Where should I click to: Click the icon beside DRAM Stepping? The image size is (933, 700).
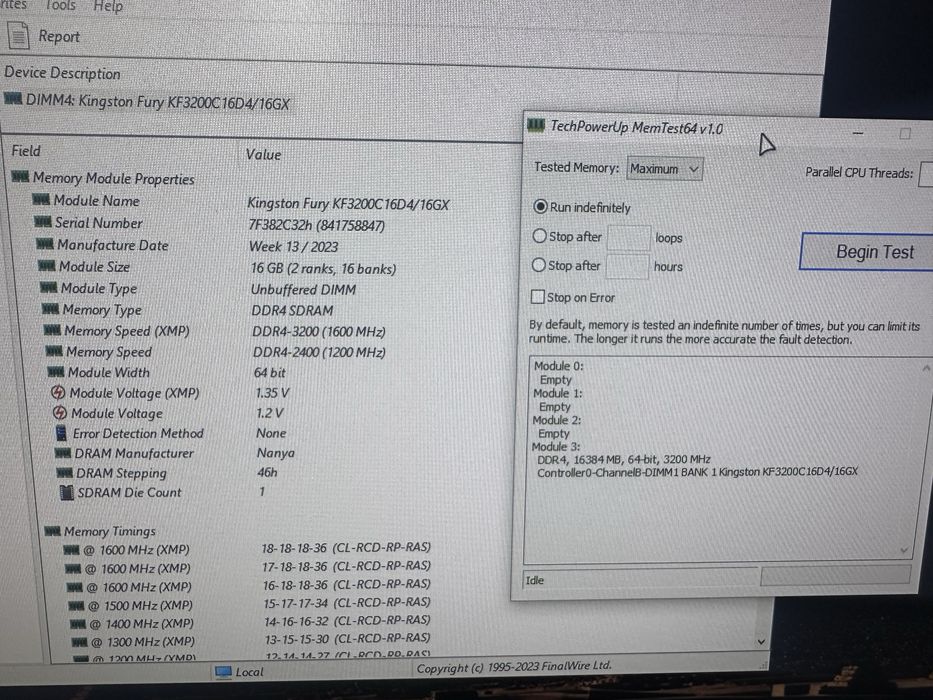65,473
